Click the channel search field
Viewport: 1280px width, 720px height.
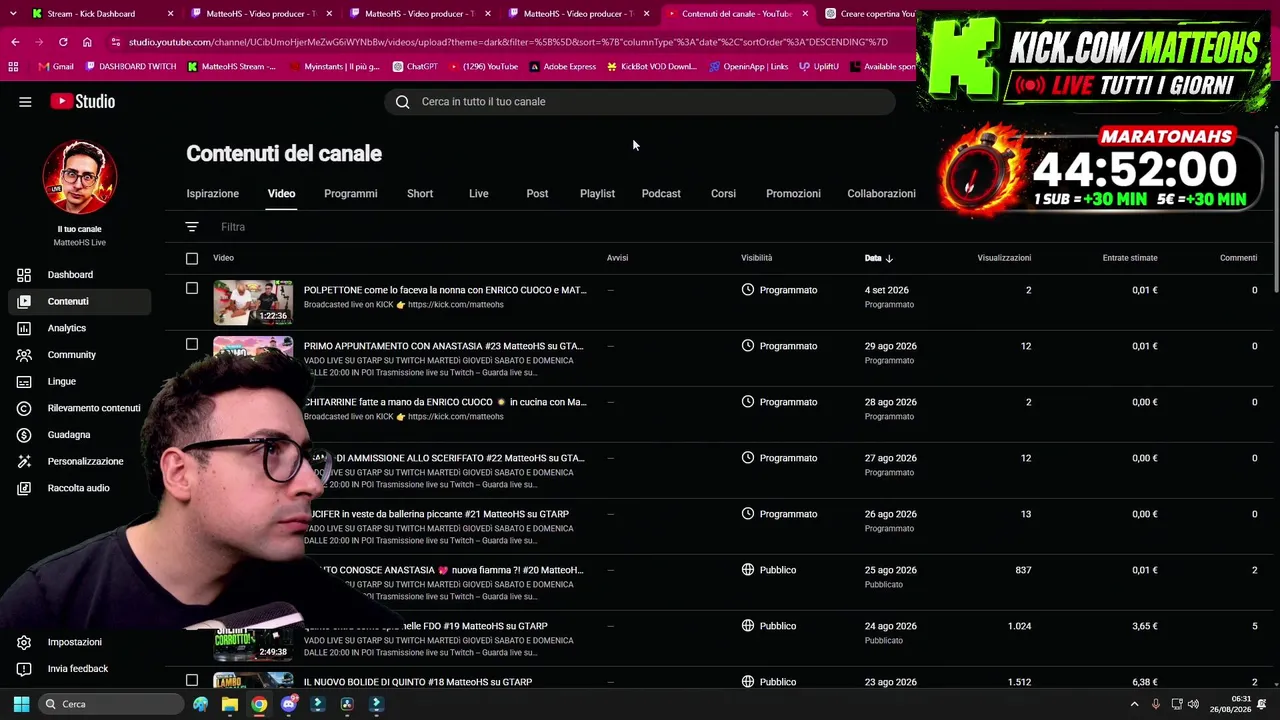(x=640, y=101)
